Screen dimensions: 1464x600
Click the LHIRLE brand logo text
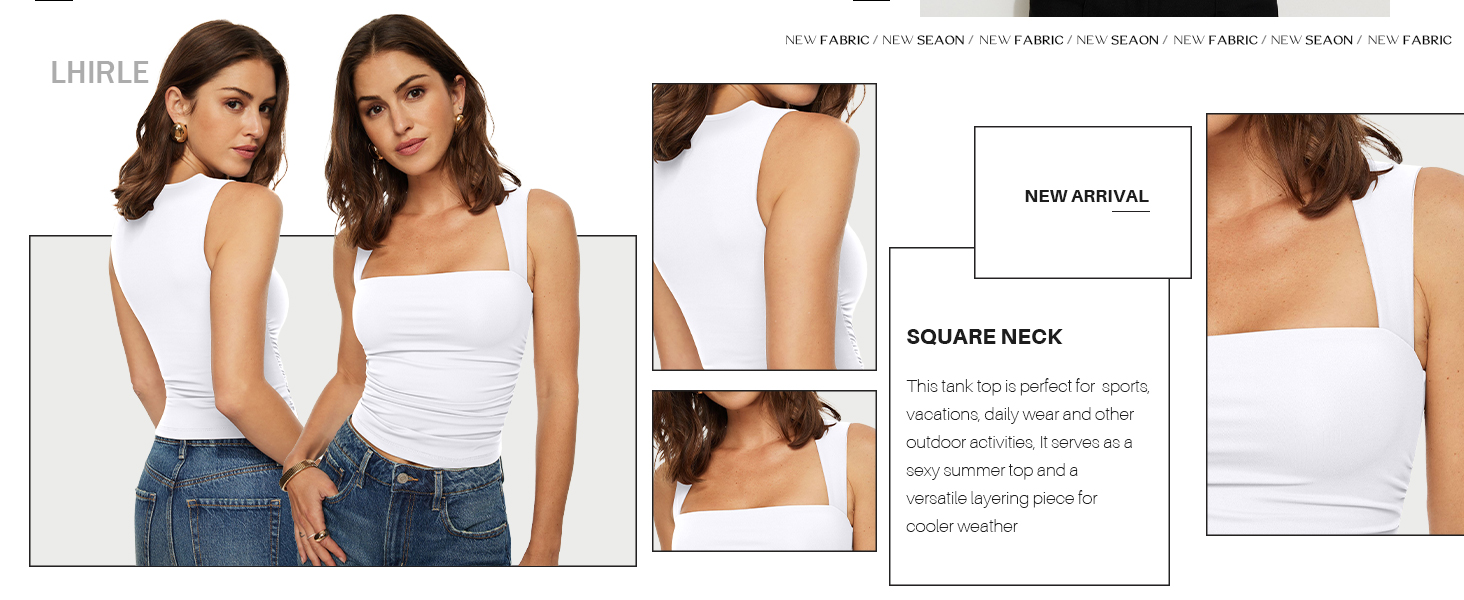click(x=100, y=73)
